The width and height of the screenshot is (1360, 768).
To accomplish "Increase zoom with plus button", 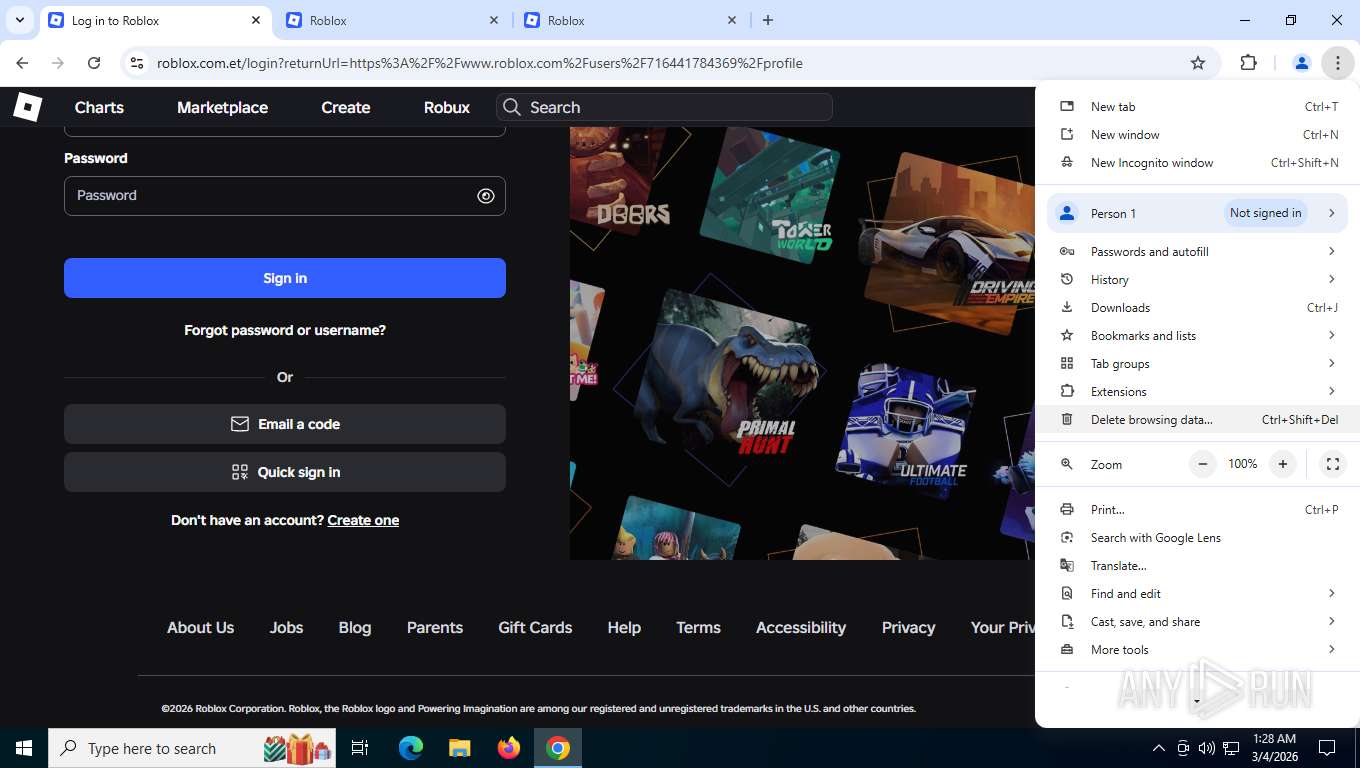I will pyautogui.click(x=1282, y=464).
